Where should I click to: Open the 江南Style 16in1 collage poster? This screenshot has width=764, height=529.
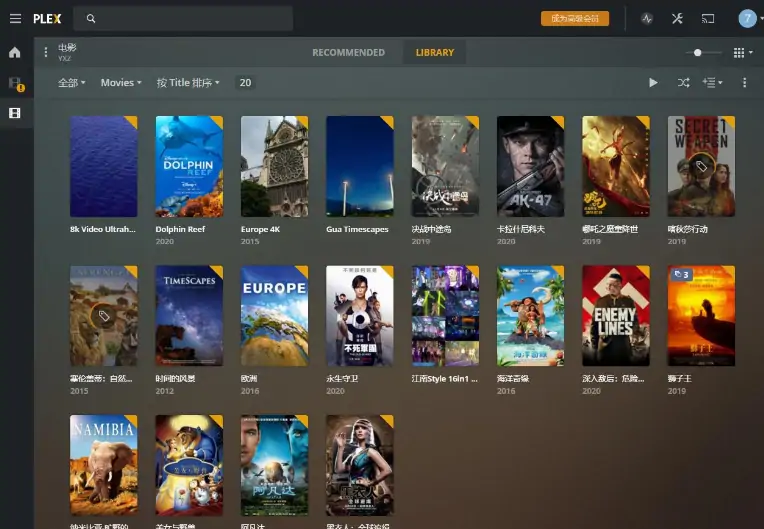[445, 316]
